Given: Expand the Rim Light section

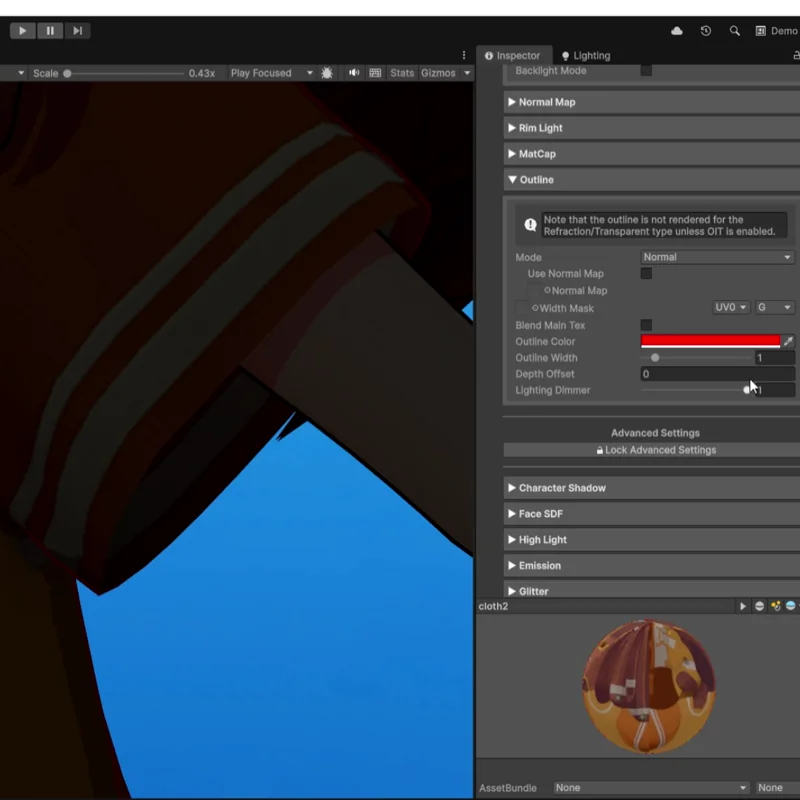Looking at the screenshot, I should tap(540, 128).
